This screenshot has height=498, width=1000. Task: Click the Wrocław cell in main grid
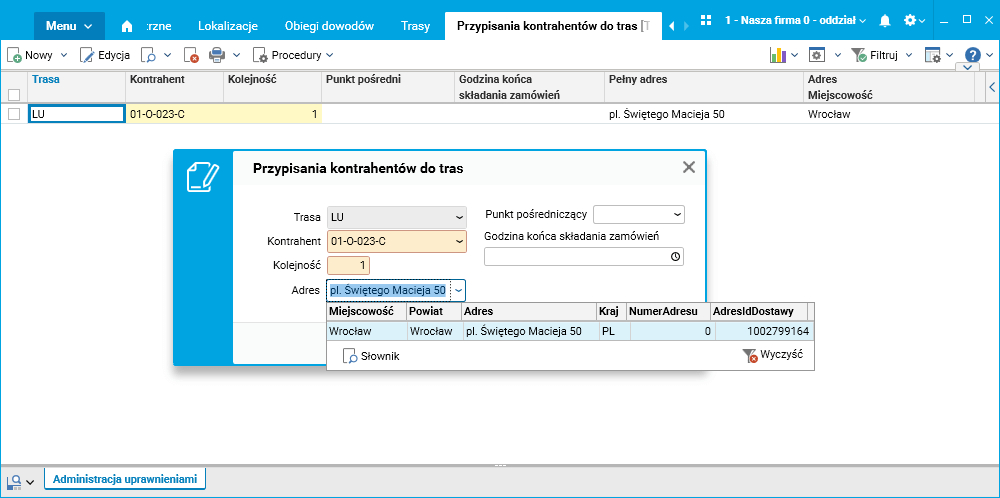pyautogui.click(x=890, y=115)
